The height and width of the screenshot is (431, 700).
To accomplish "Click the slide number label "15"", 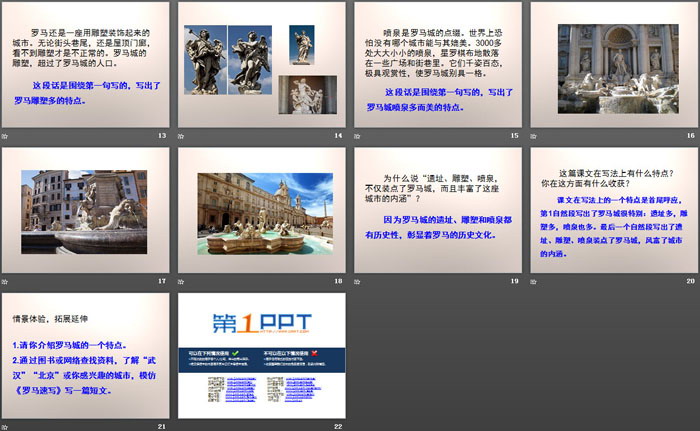I will [x=515, y=135].
